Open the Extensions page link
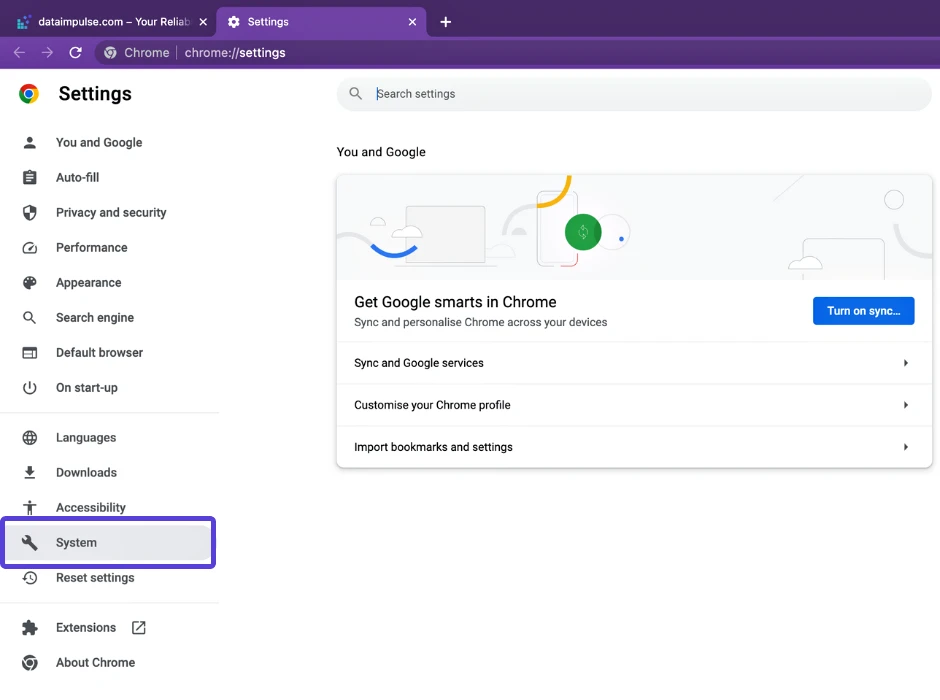Viewport: 940px width, 700px height. (x=86, y=627)
